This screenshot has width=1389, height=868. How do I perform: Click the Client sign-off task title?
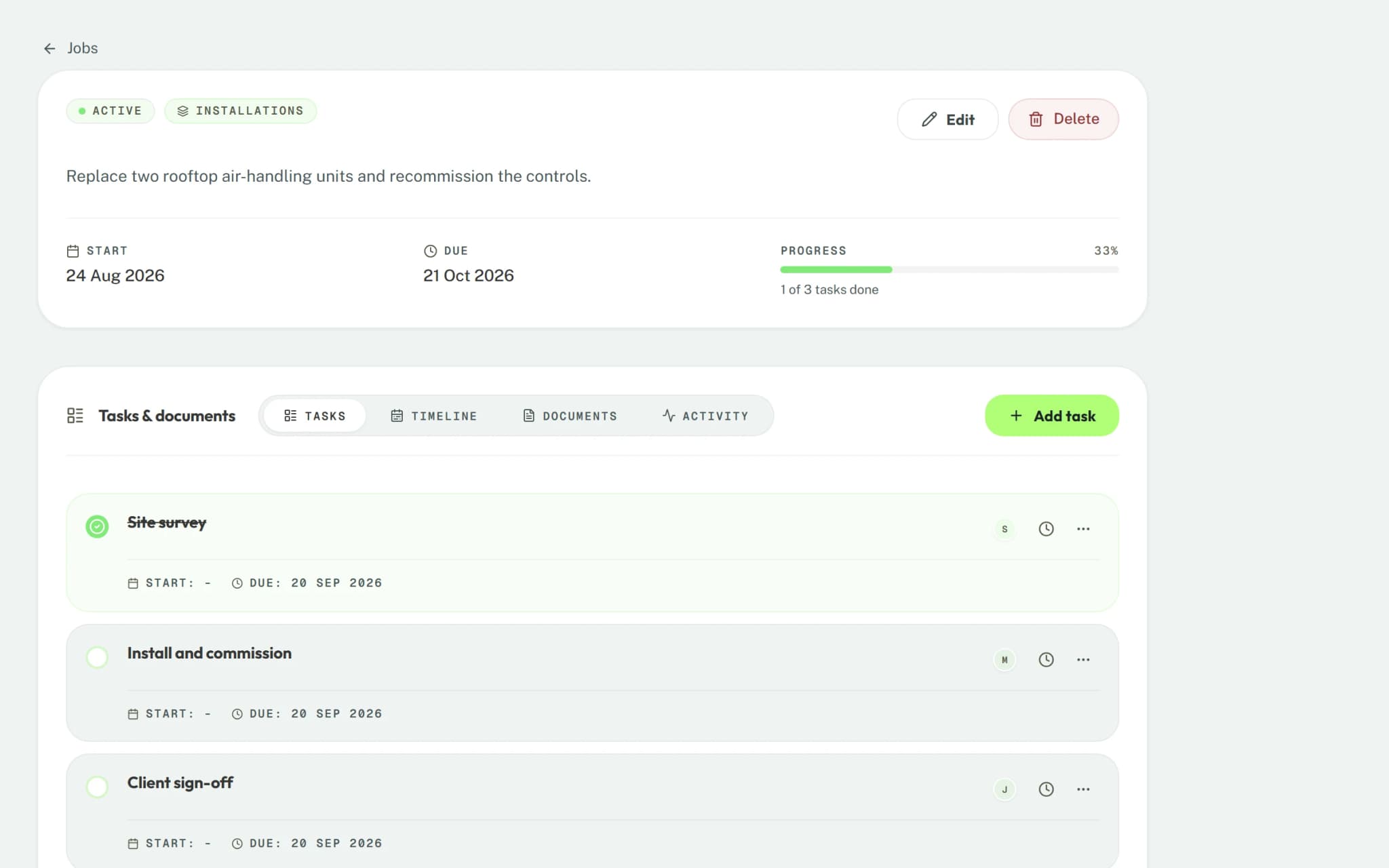pos(180,783)
